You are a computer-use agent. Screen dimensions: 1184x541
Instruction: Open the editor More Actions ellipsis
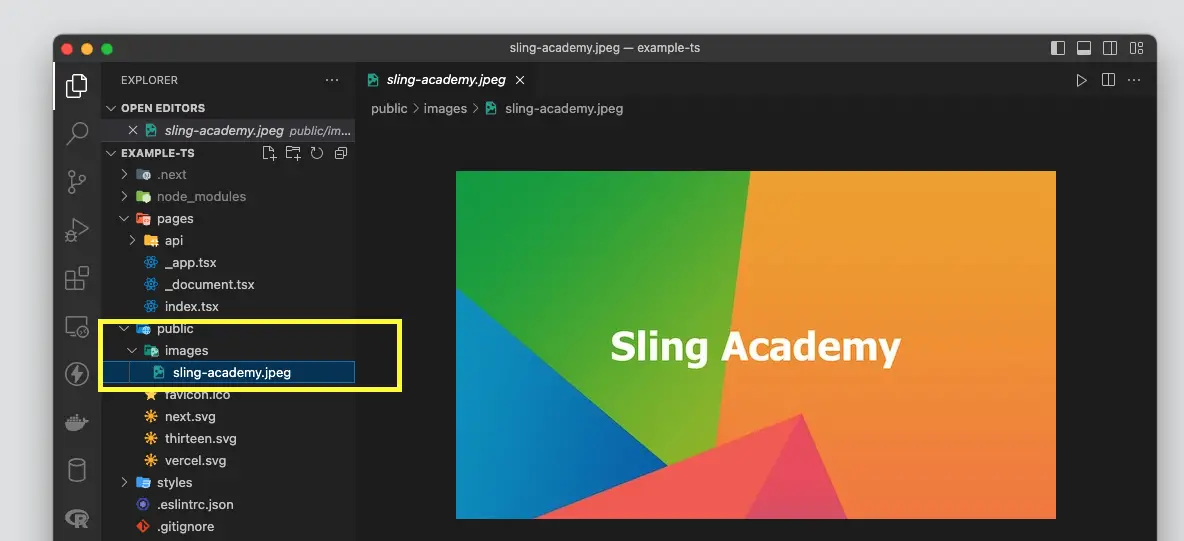(1133, 80)
